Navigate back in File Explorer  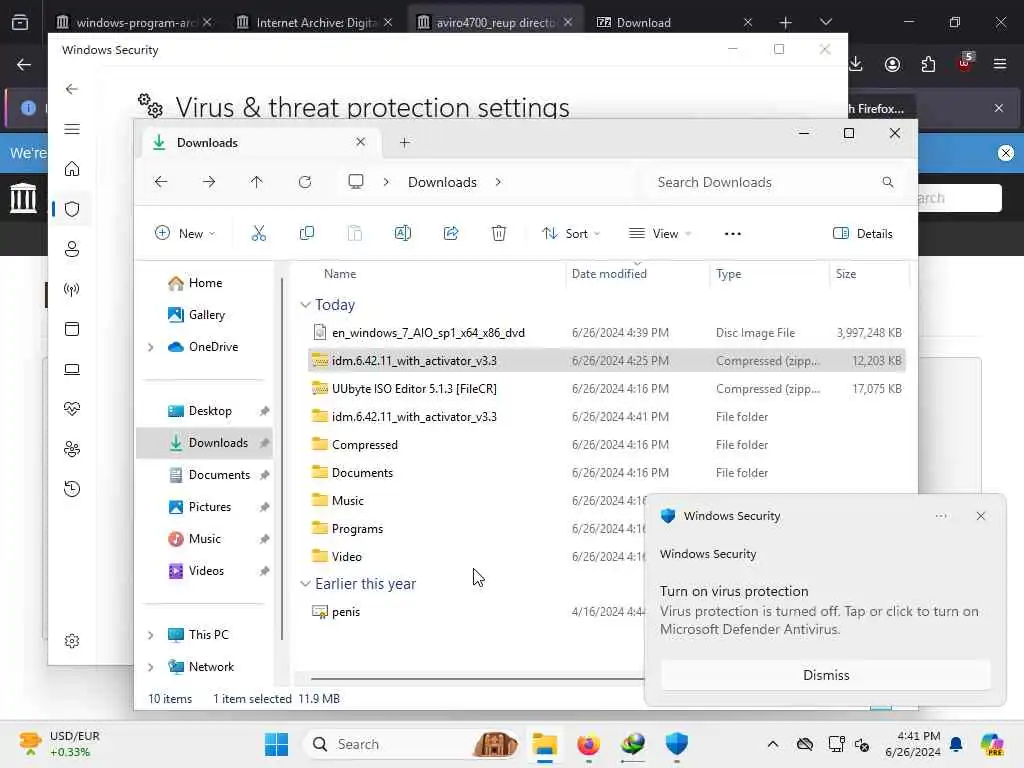tap(161, 182)
